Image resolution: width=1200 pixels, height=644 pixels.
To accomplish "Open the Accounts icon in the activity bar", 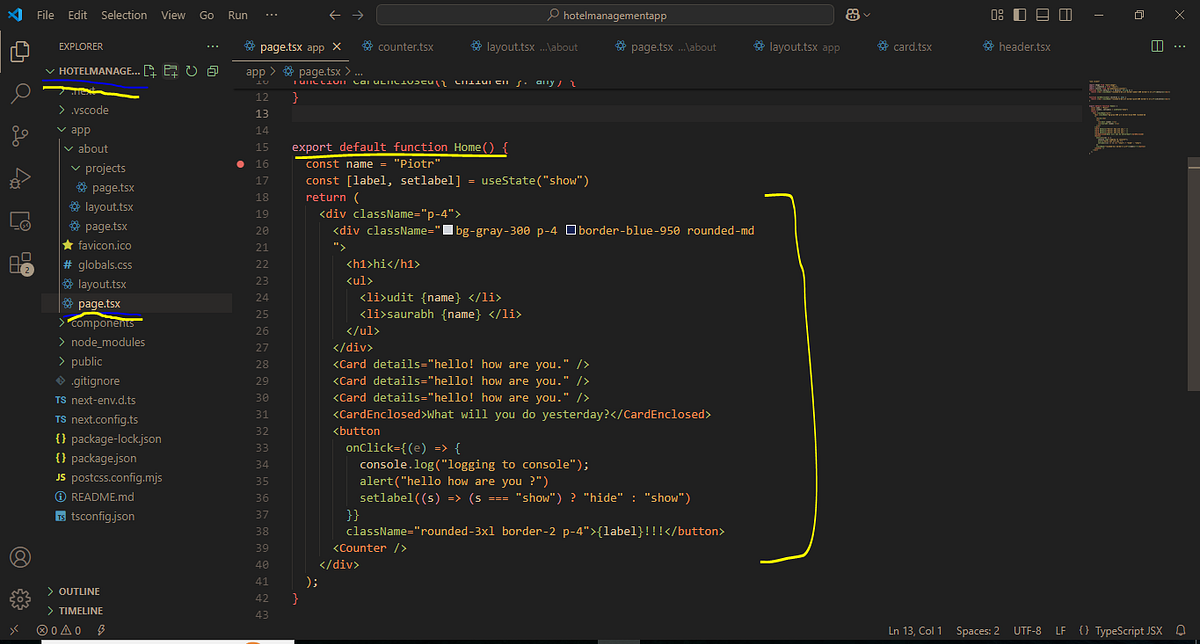I will point(21,557).
